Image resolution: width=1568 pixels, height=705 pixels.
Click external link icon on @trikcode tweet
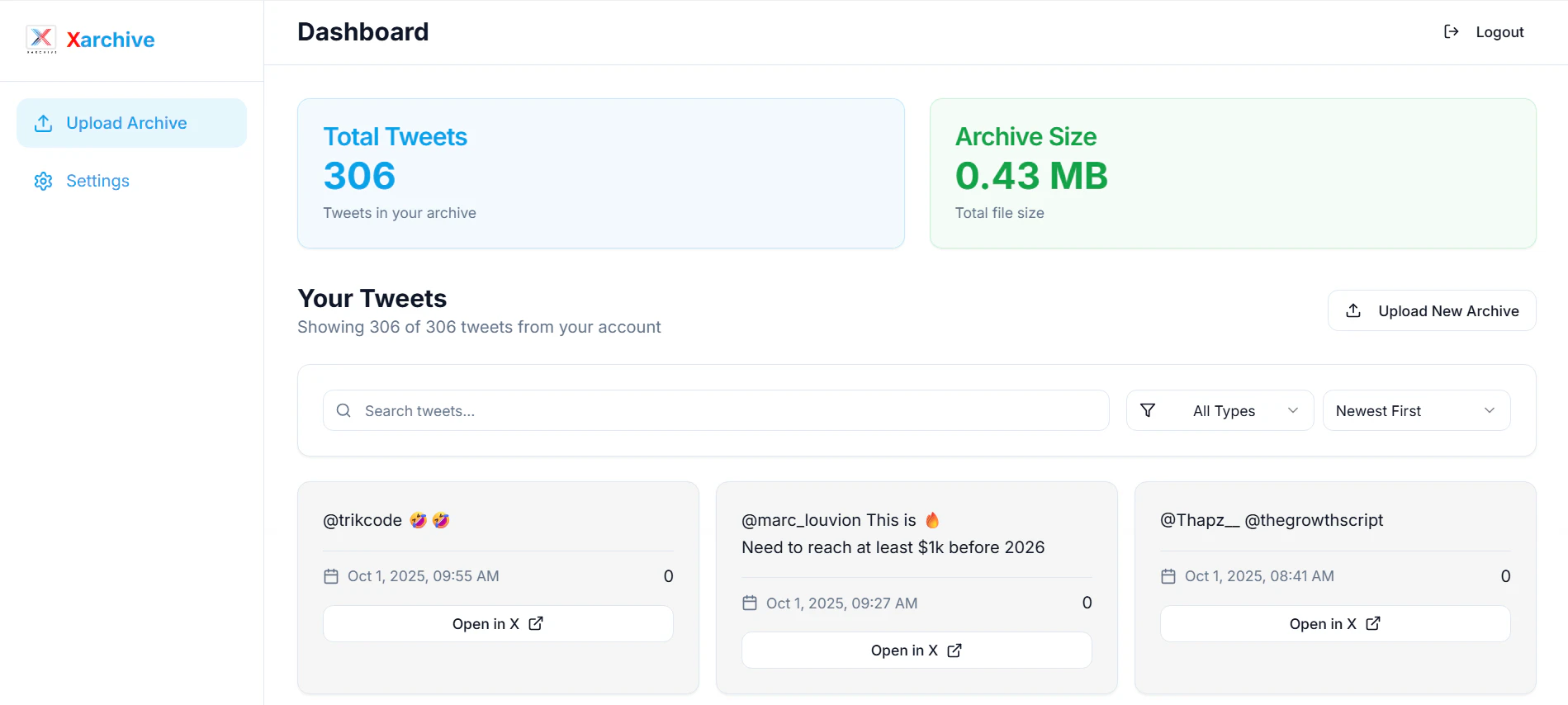[536, 624]
